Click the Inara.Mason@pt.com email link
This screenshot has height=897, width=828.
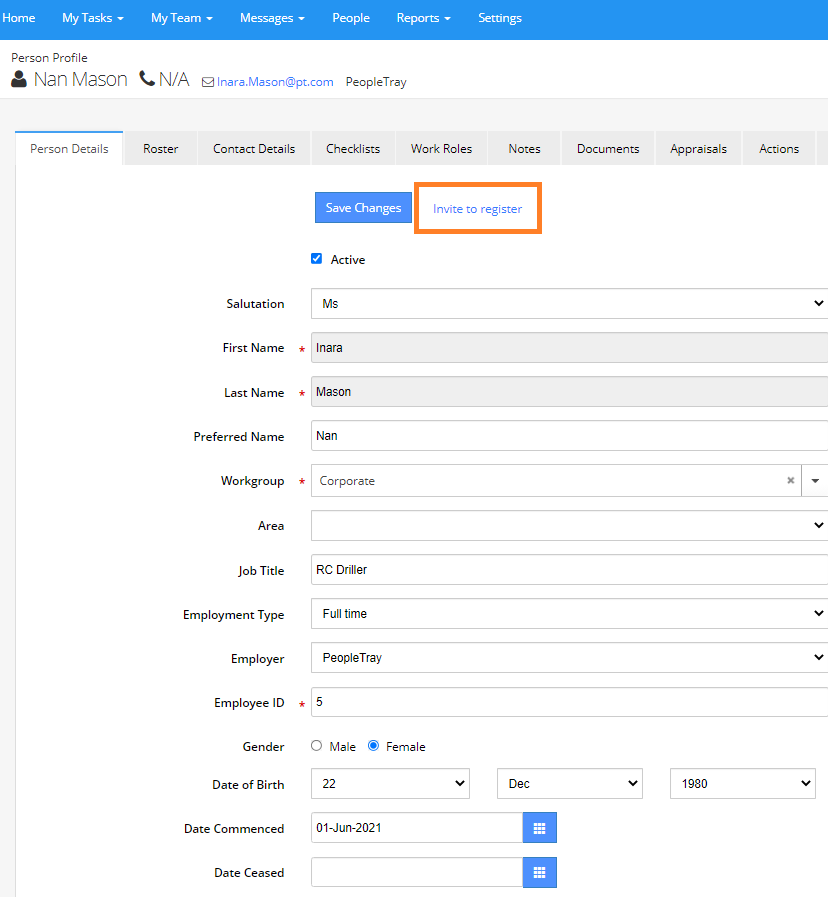pyautogui.click(x=275, y=82)
